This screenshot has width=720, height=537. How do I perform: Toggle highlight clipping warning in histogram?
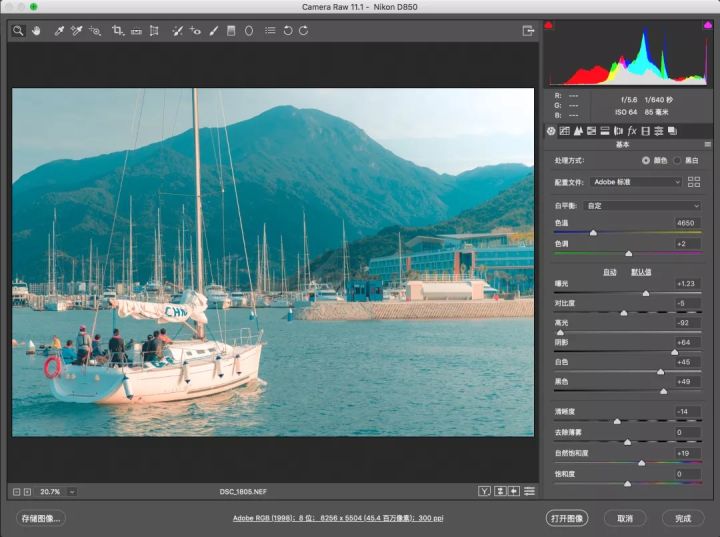tap(708, 25)
